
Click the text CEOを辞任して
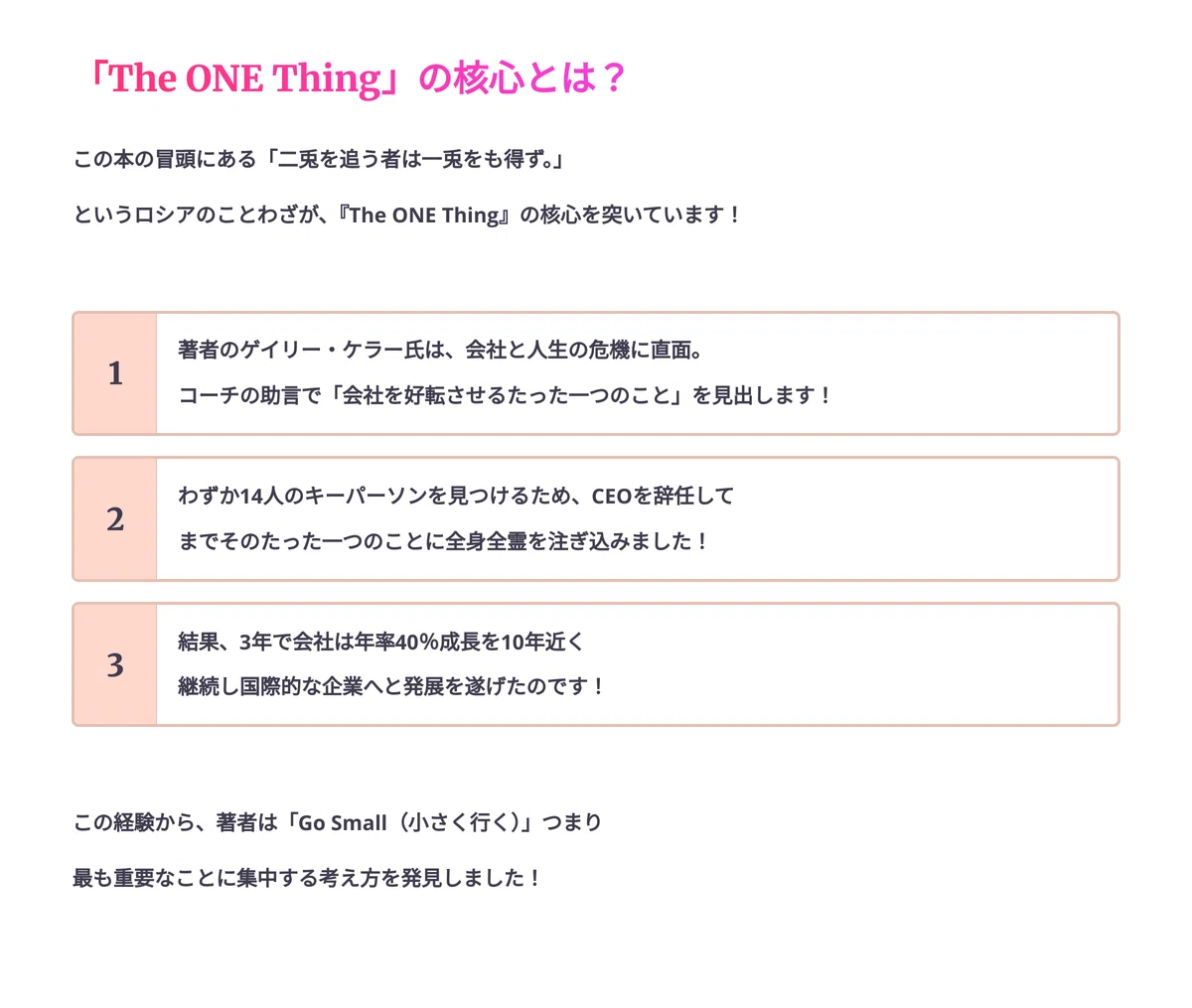pos(663,495)
